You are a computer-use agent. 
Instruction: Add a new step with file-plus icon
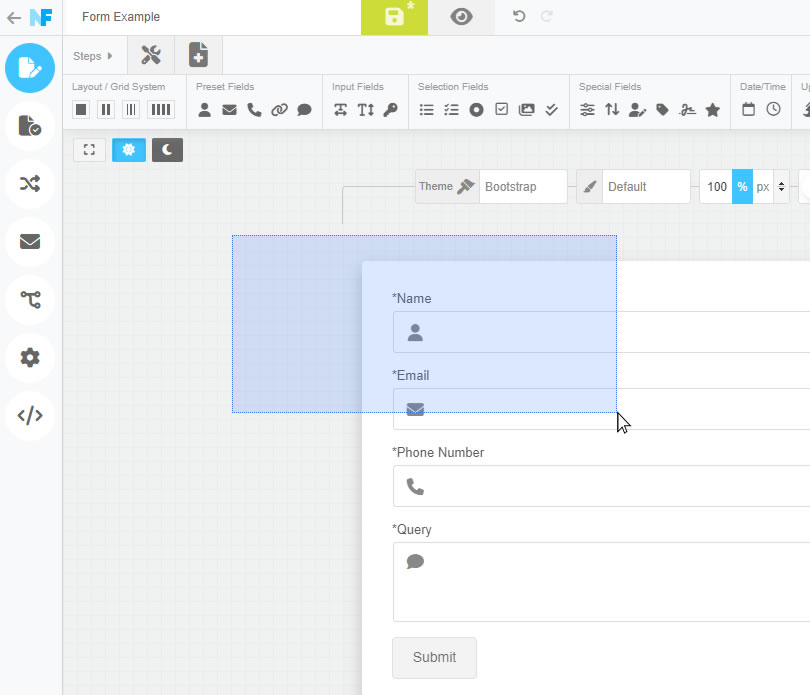198,55
